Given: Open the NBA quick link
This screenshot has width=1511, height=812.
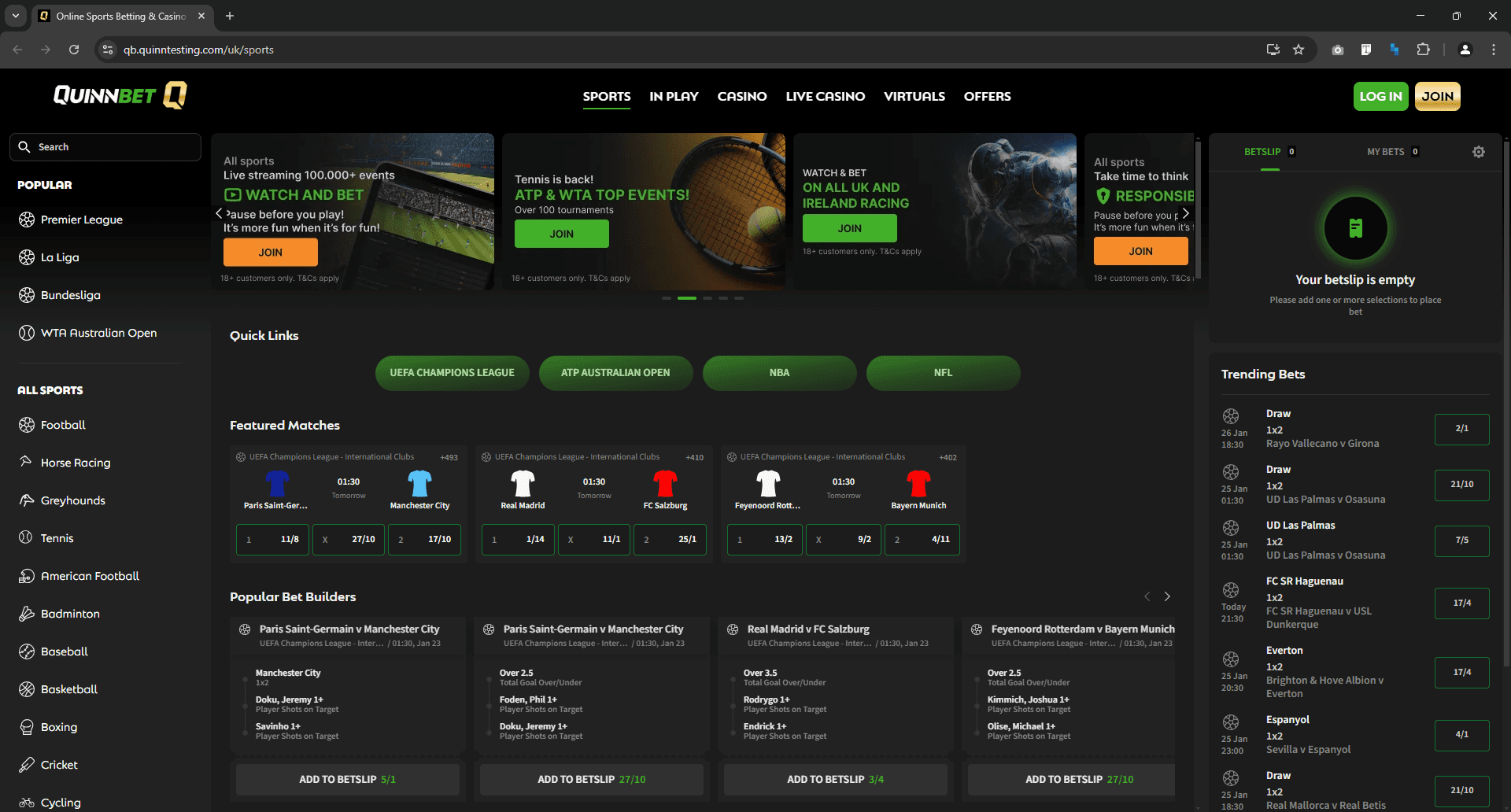Looking at the screenshot, I should click(x=779, y=373).
